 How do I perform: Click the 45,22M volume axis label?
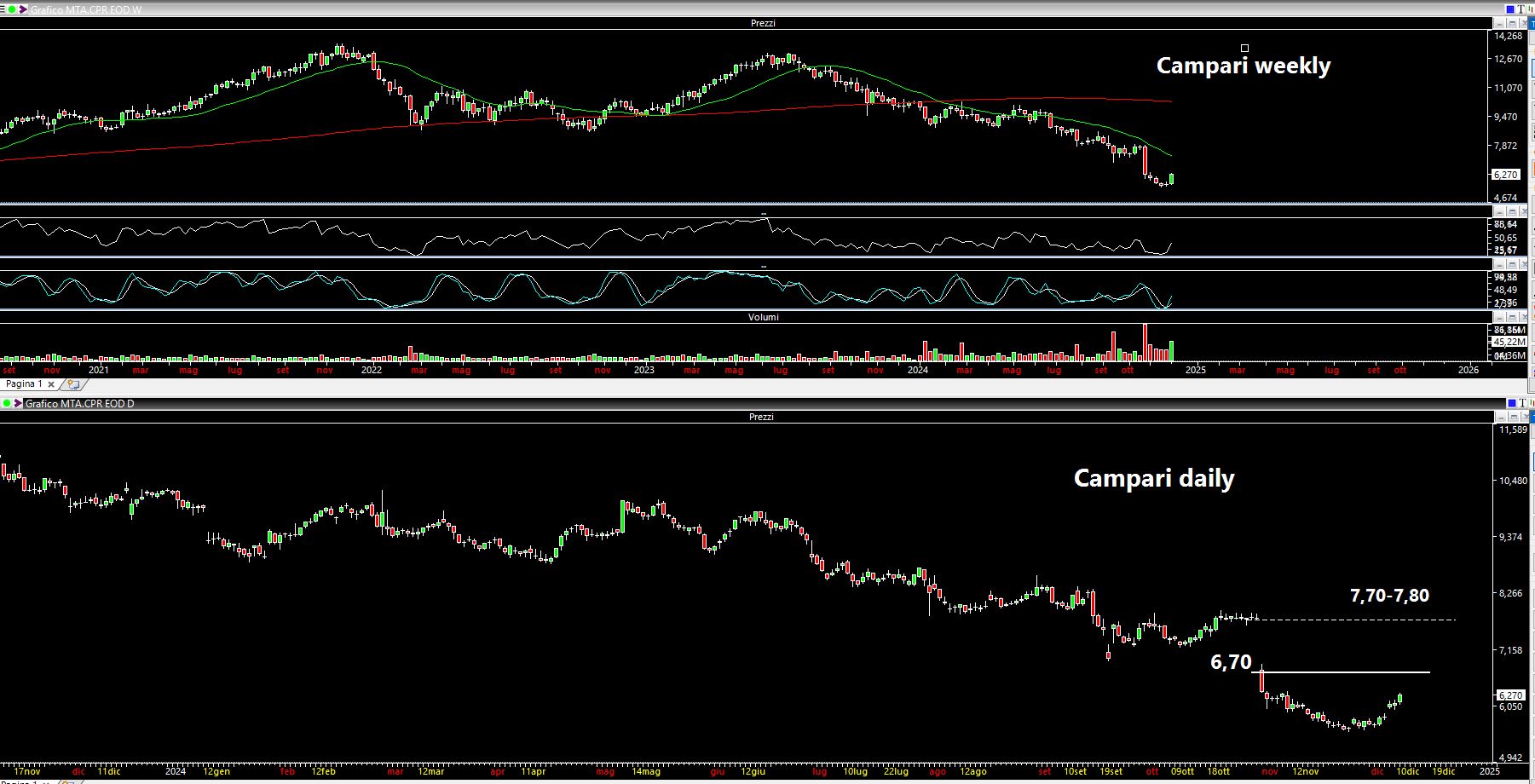[x=1509, y=342]
